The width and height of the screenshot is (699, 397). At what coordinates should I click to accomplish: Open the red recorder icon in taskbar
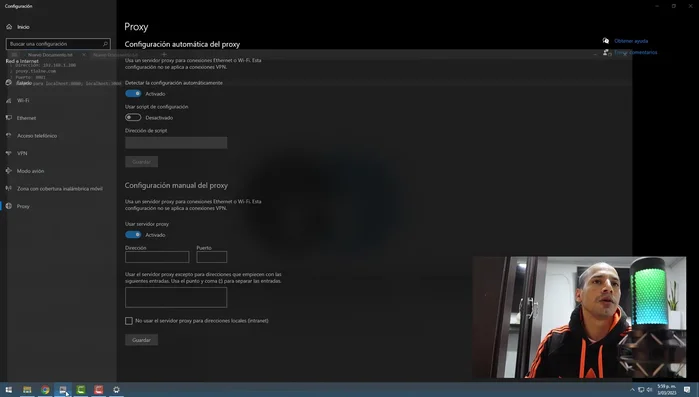99,390
